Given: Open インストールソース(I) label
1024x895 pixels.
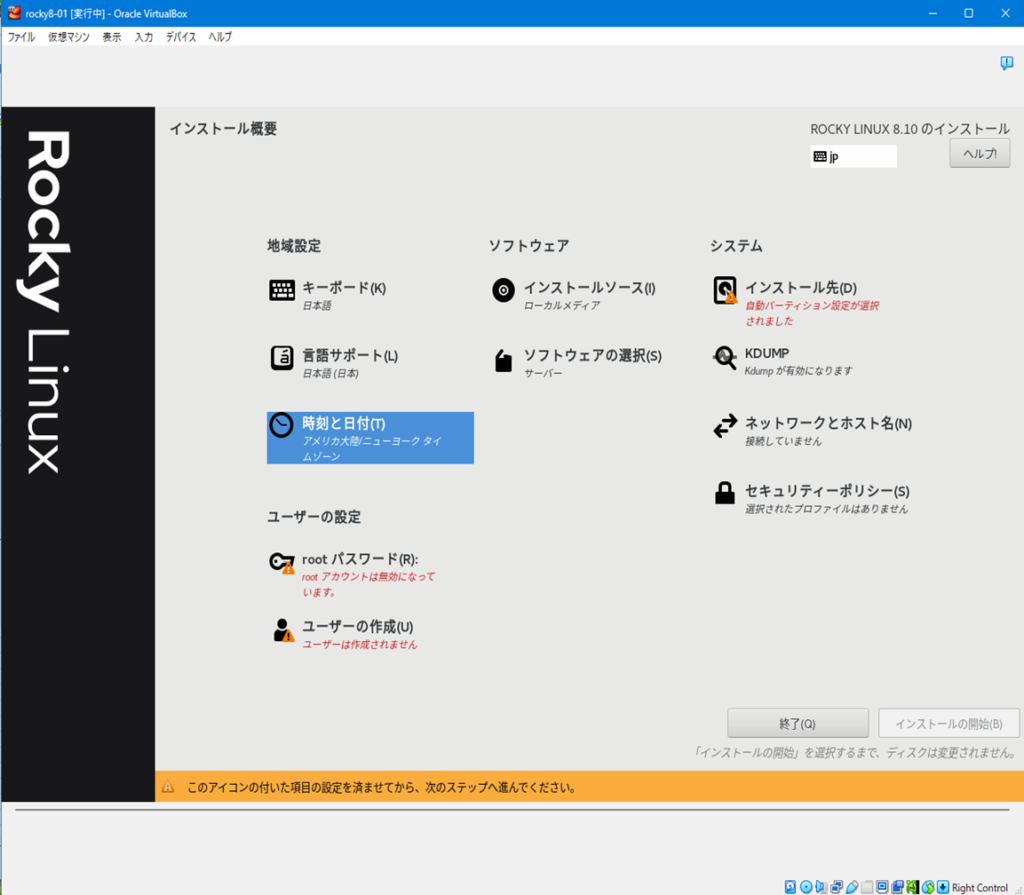Looking at the screenshot, I should coord(590,287).
